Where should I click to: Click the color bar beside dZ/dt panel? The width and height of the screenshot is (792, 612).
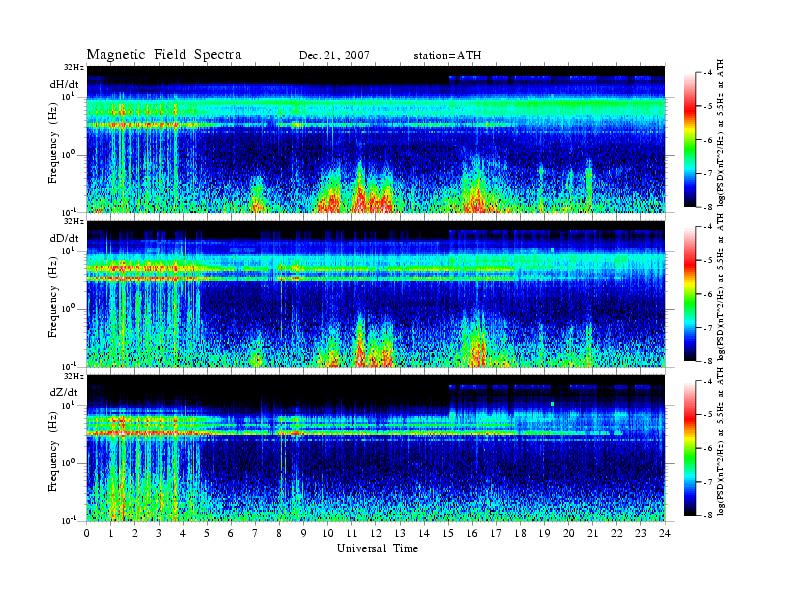[689, 448]
